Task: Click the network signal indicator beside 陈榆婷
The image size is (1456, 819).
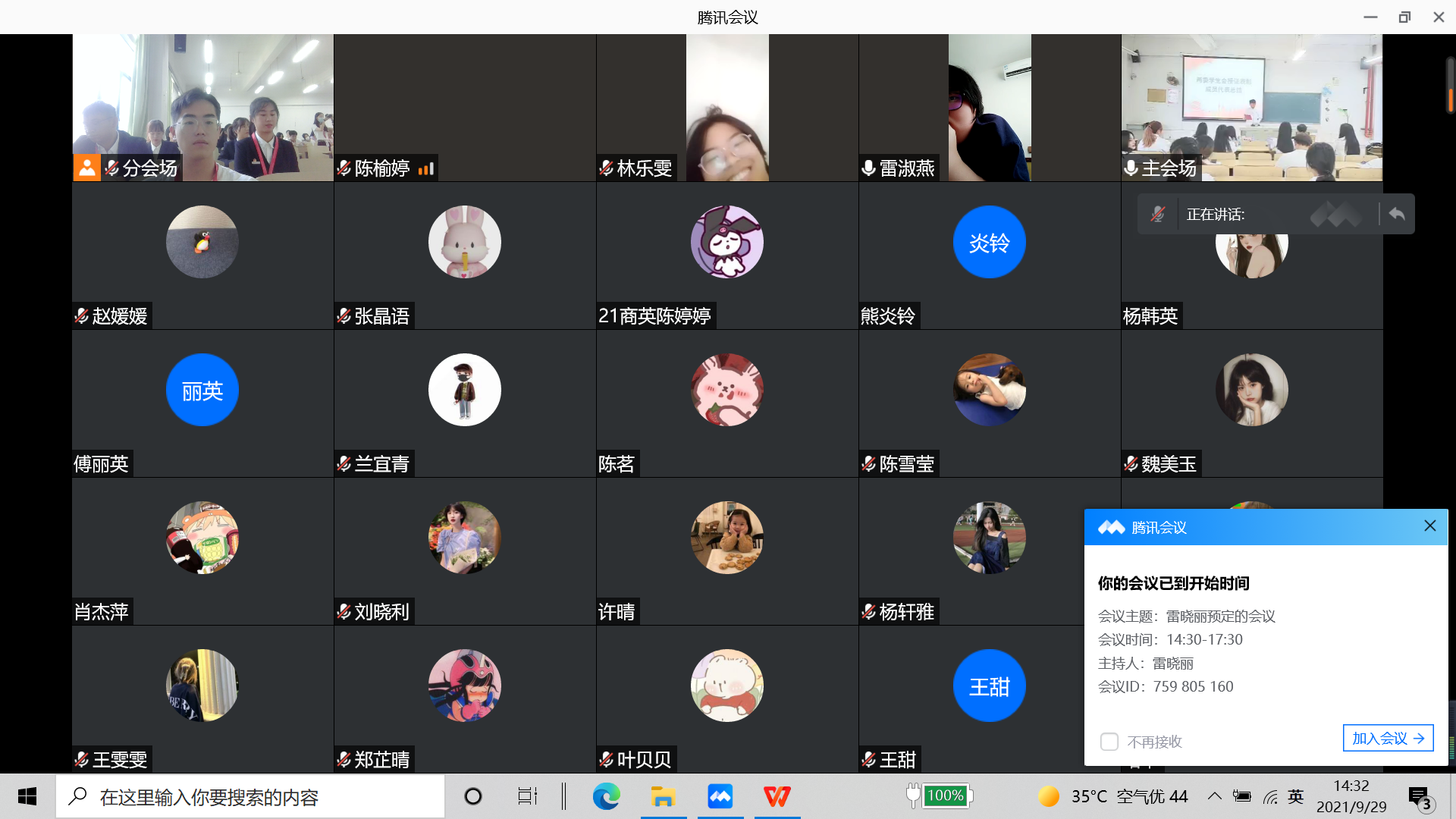Action: click(427, 168)
